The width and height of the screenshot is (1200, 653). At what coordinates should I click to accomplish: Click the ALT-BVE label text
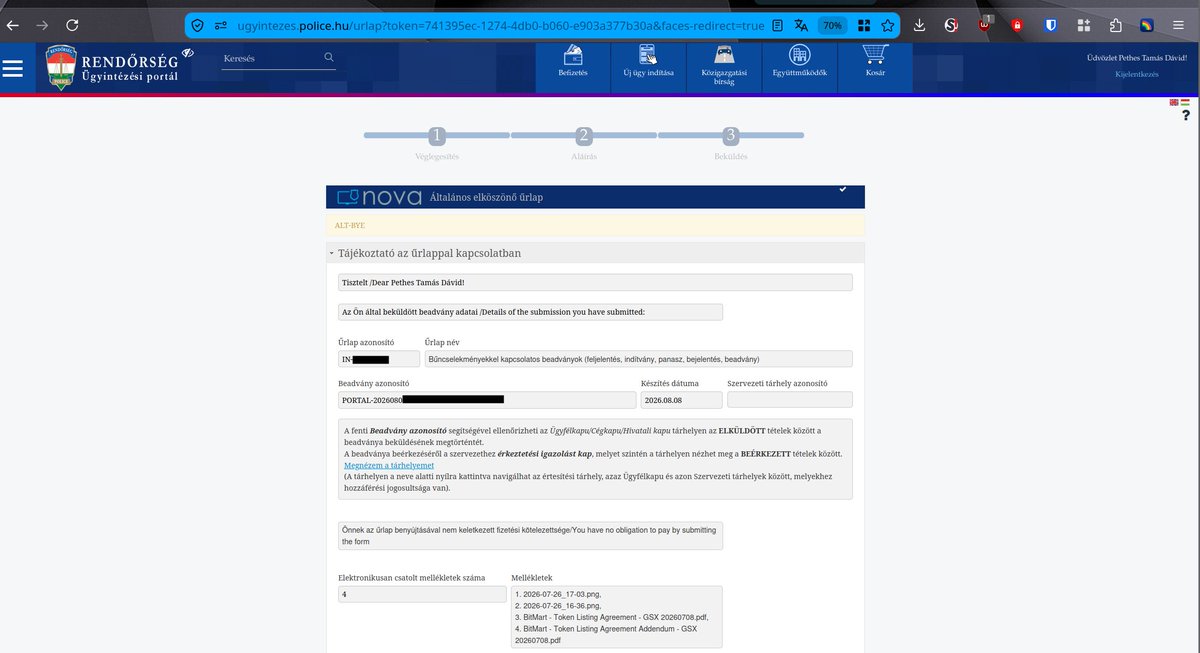coord(350,225)
